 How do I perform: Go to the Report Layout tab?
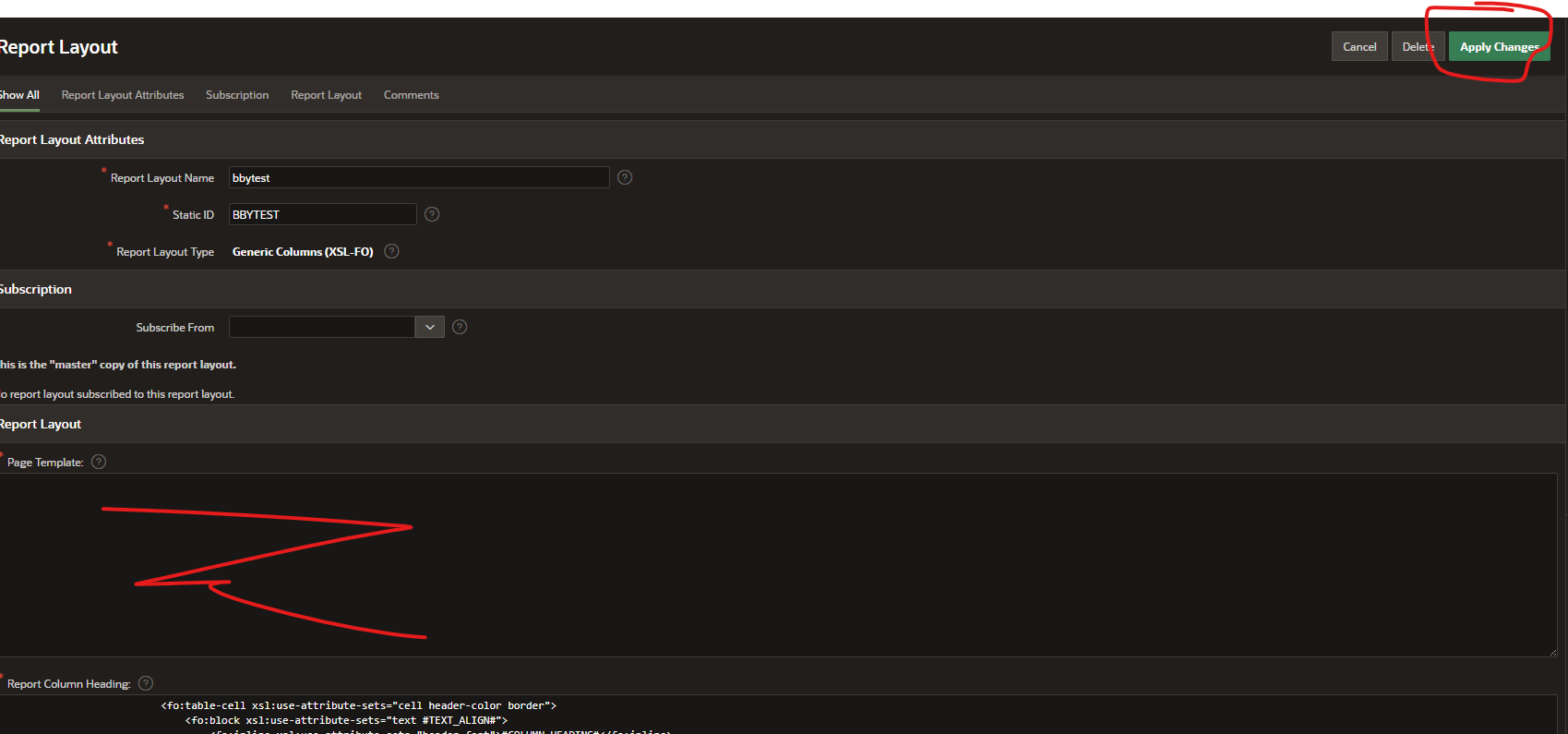[326, 95]
